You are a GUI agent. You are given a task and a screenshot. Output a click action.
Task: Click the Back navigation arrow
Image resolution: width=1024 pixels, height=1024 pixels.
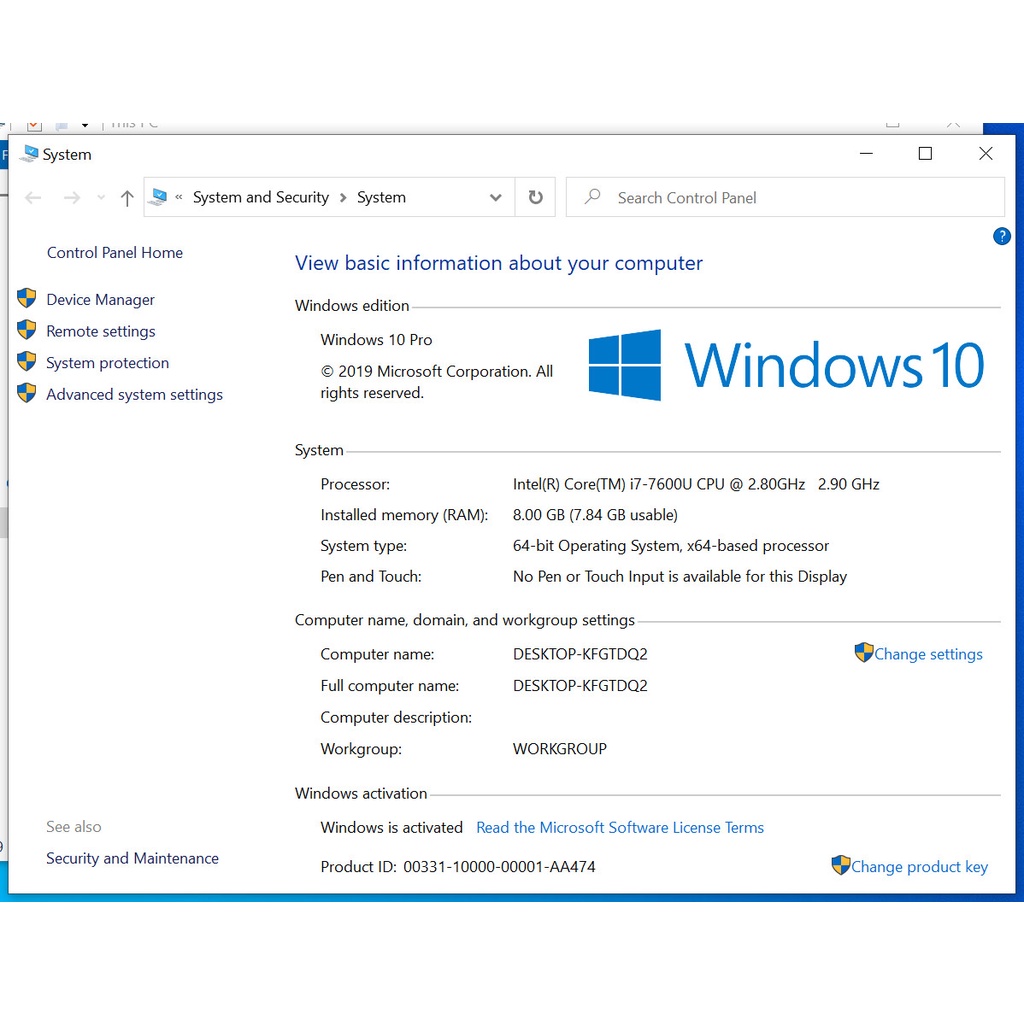[x=33, y=198]
